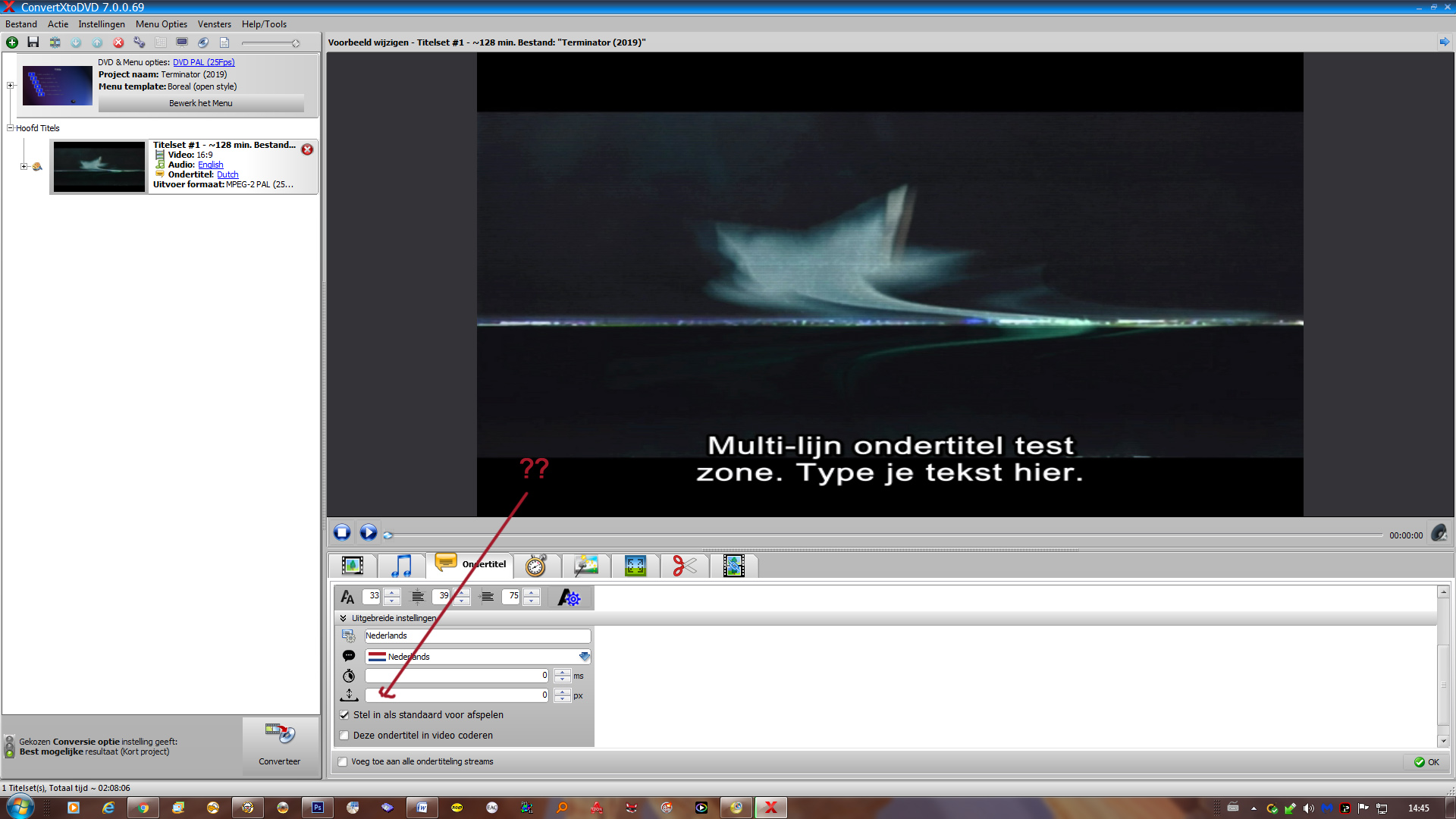Viewport: 1456px width, 819px height.
Task: Open the cut tab with scissors icon
Action: [685, 565]
